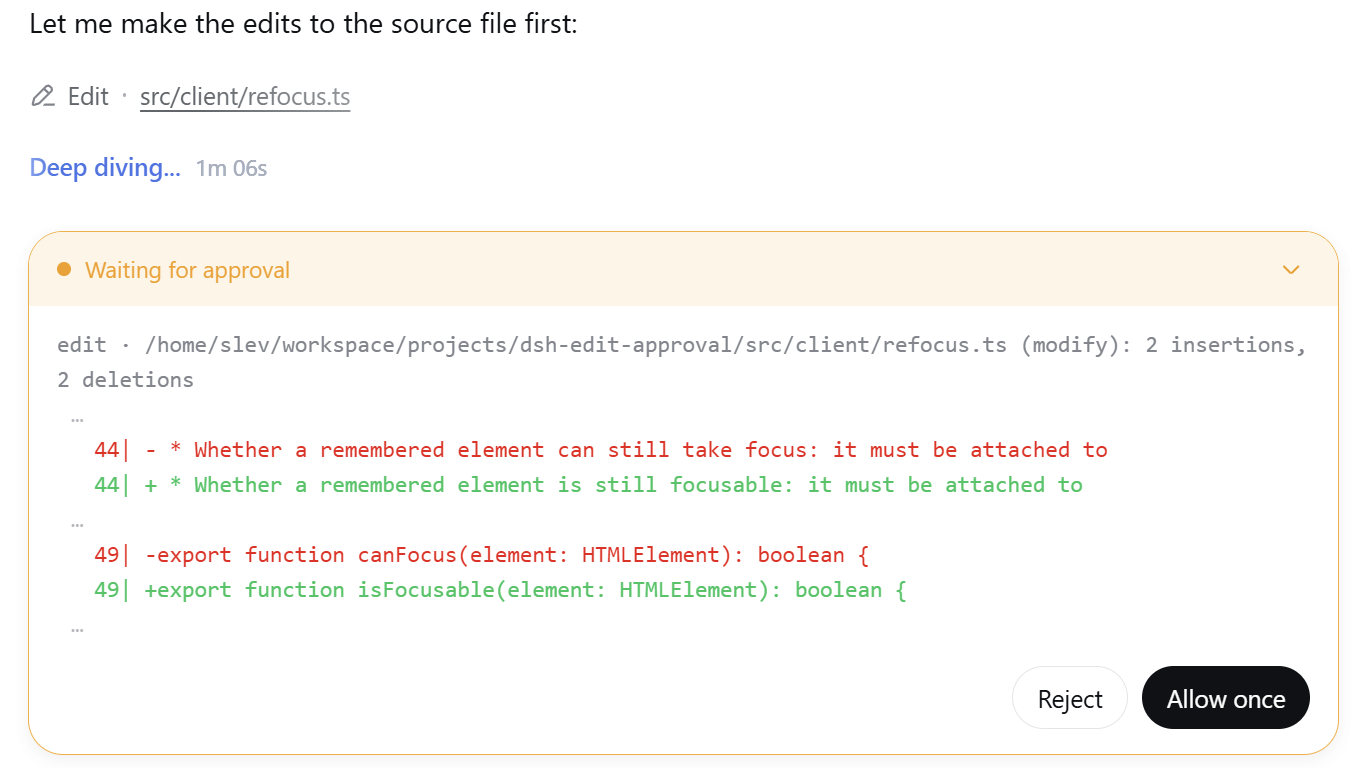Click the '2 deletions' text
The width and height of the screenshot is (1366, 768).
tap(126, 380)
